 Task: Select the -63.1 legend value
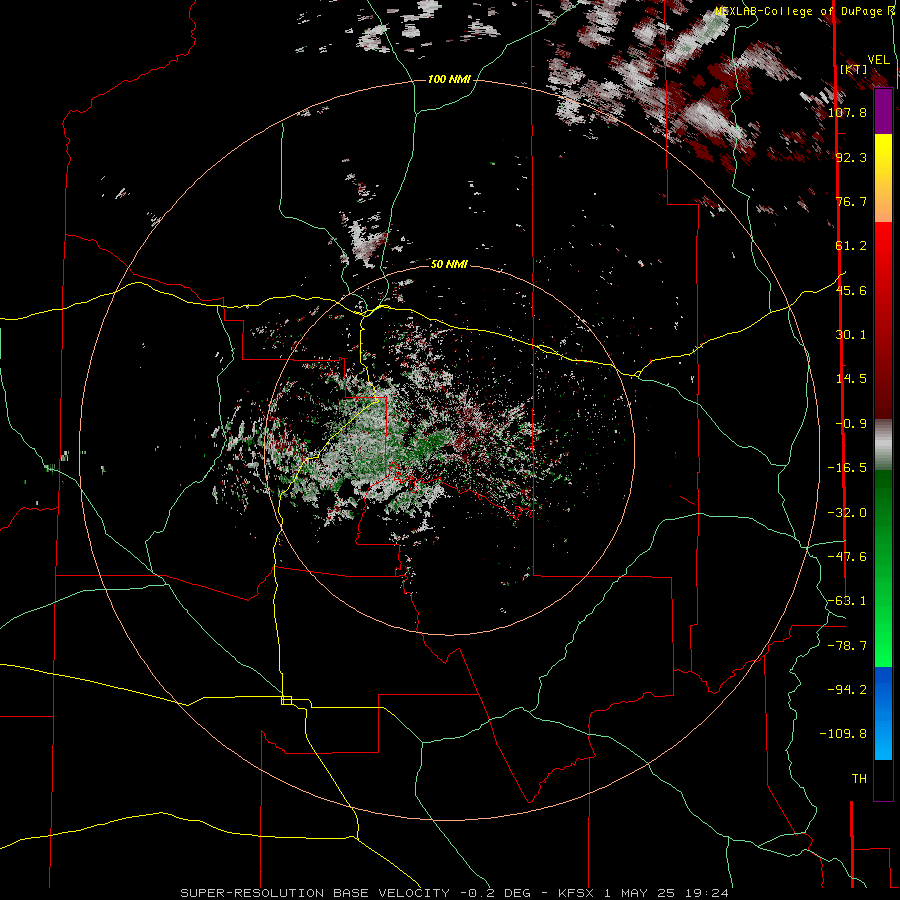click(x=847, y=601)
